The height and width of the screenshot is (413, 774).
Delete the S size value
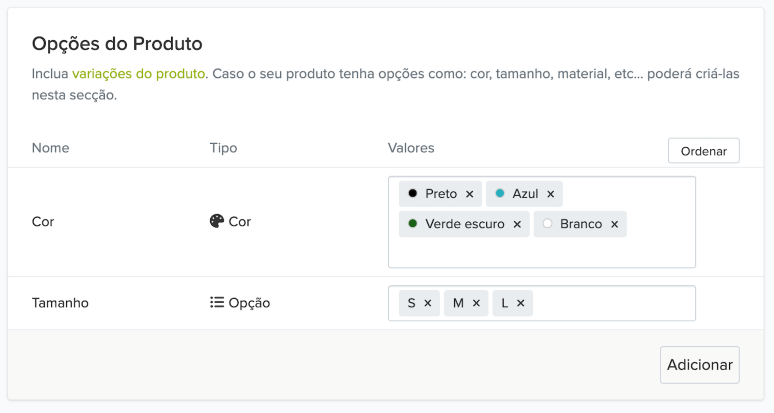point(427,303)
